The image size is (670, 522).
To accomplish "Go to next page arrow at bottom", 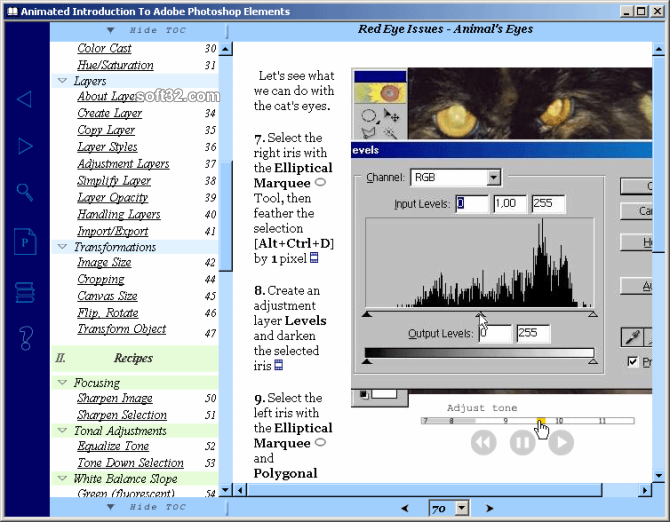I will (x=490, y=508).
